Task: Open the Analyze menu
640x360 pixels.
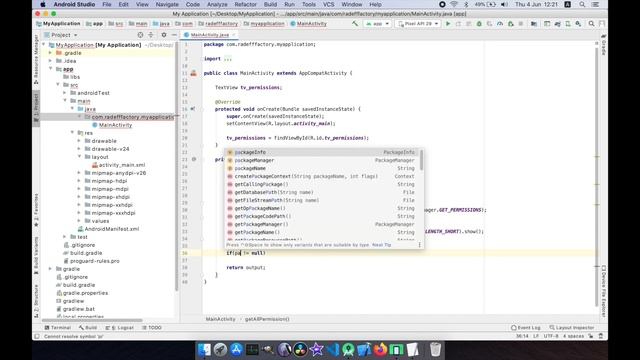Action: (x=217, y=4)
